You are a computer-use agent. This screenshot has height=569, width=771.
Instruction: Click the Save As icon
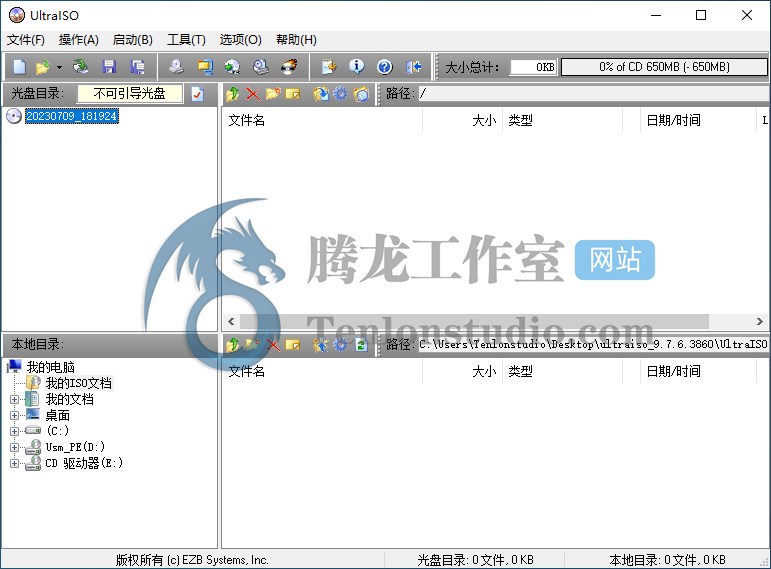click(x=137, y=66)
